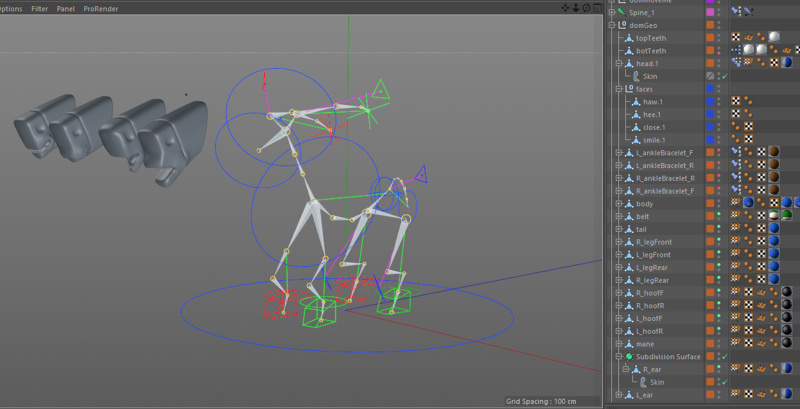This screenshot has width=800, height=409.
Task: Click the blue layer color swatch of faces
Action: coord(710,89)
